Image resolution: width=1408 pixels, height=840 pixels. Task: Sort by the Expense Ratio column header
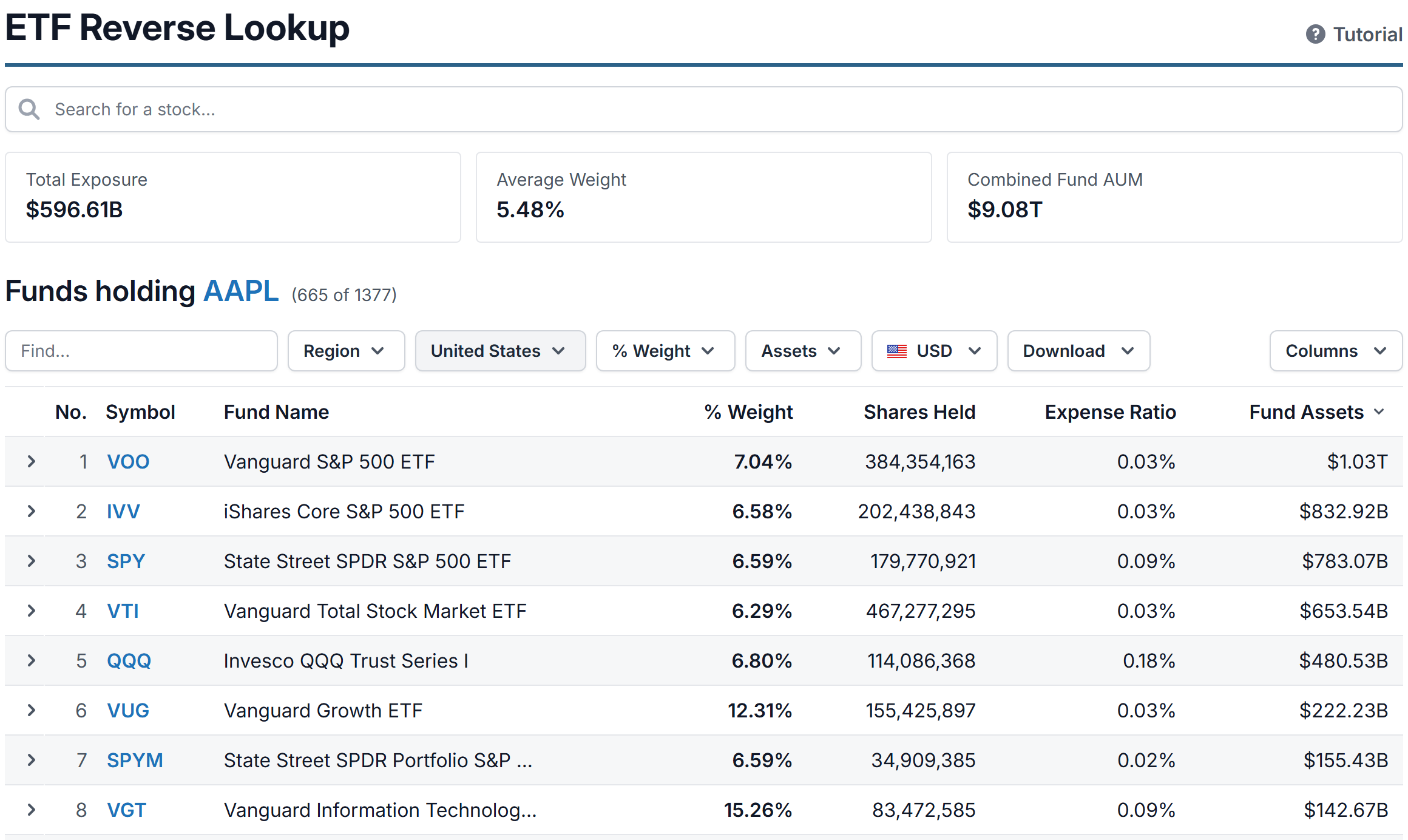tap(1110, 412)
